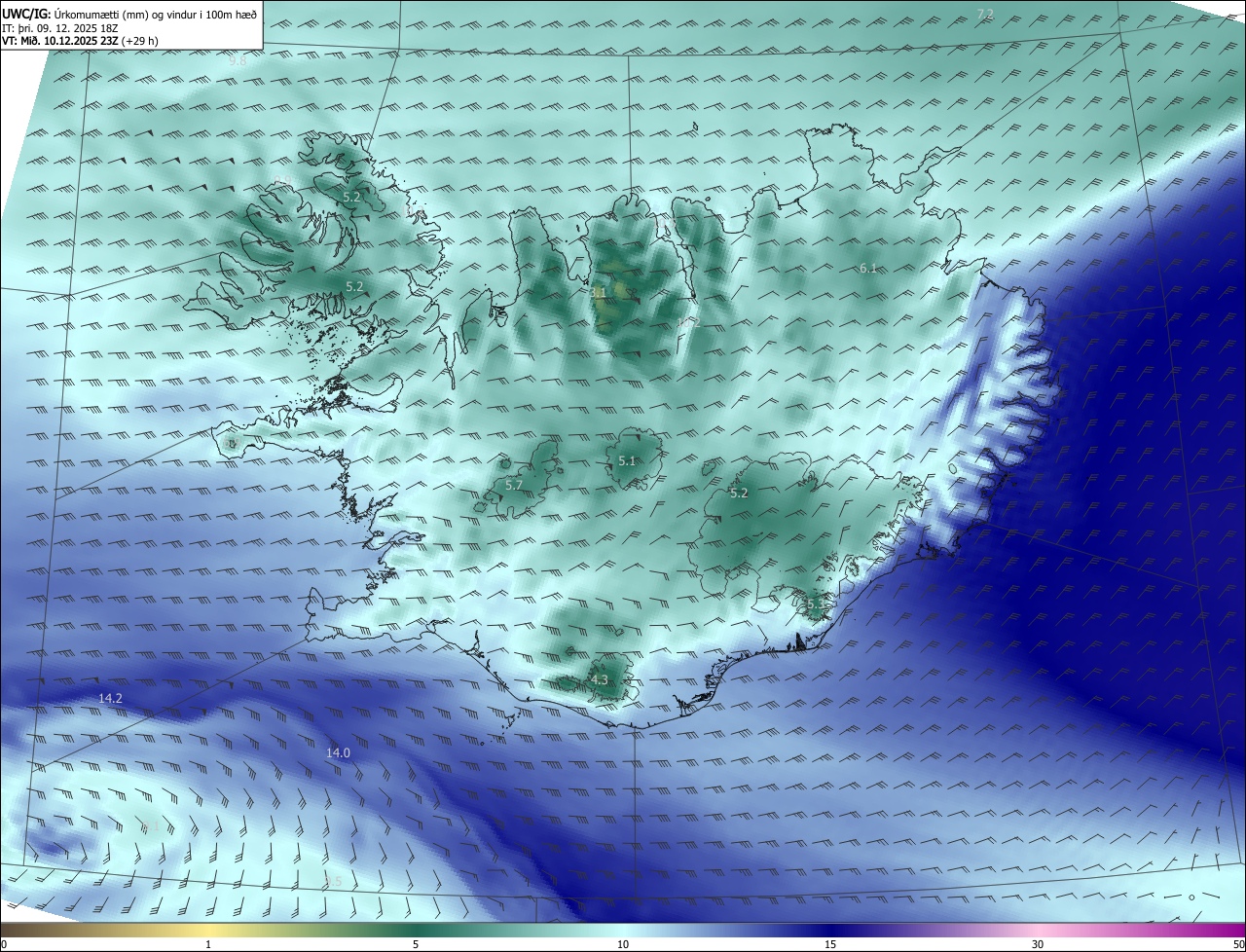Click the '50' label on the color scale
This screenshot has height=952, width=1246.
point(1238,944)
